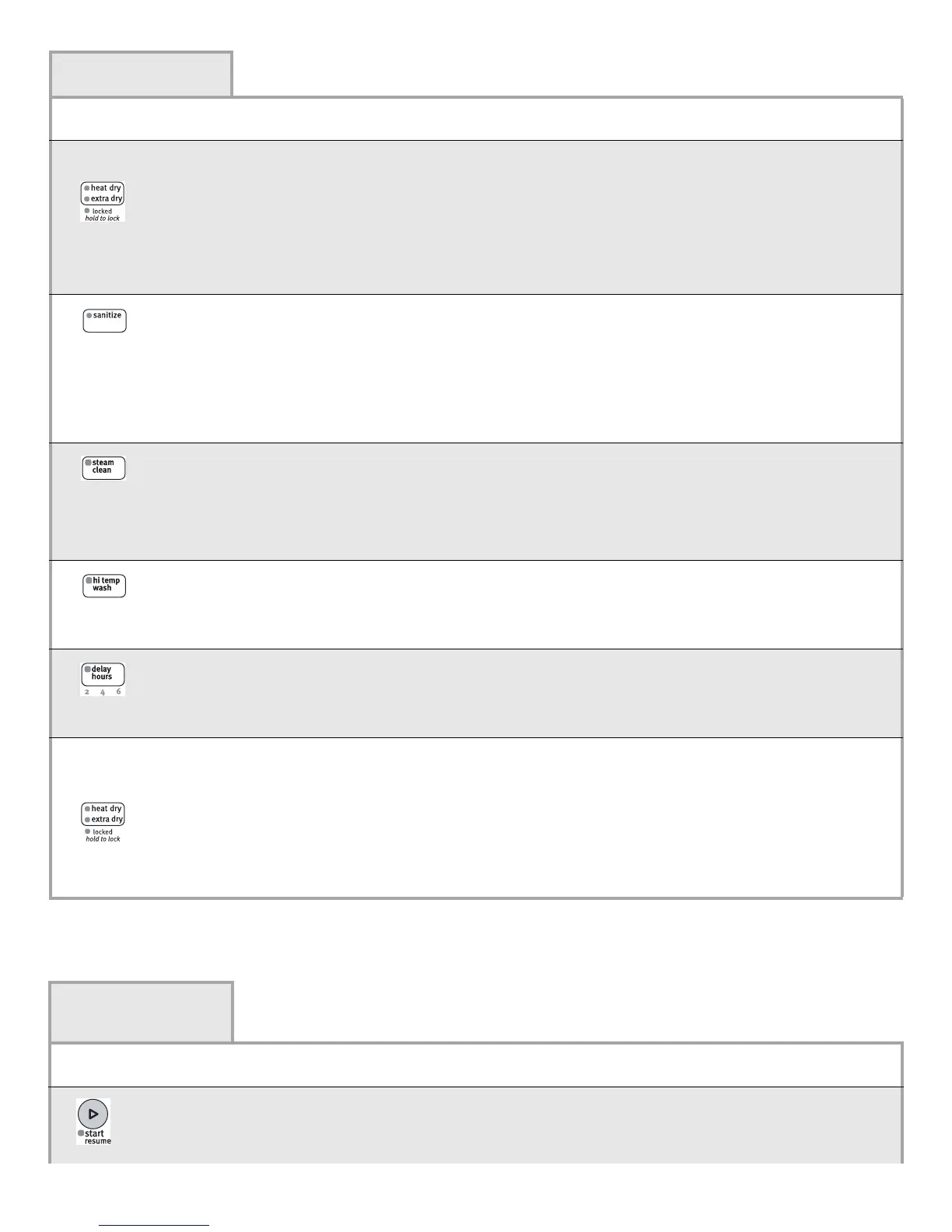Click the round start play button
Viewport: 952px width, 1232px height.
point(93,1114)
